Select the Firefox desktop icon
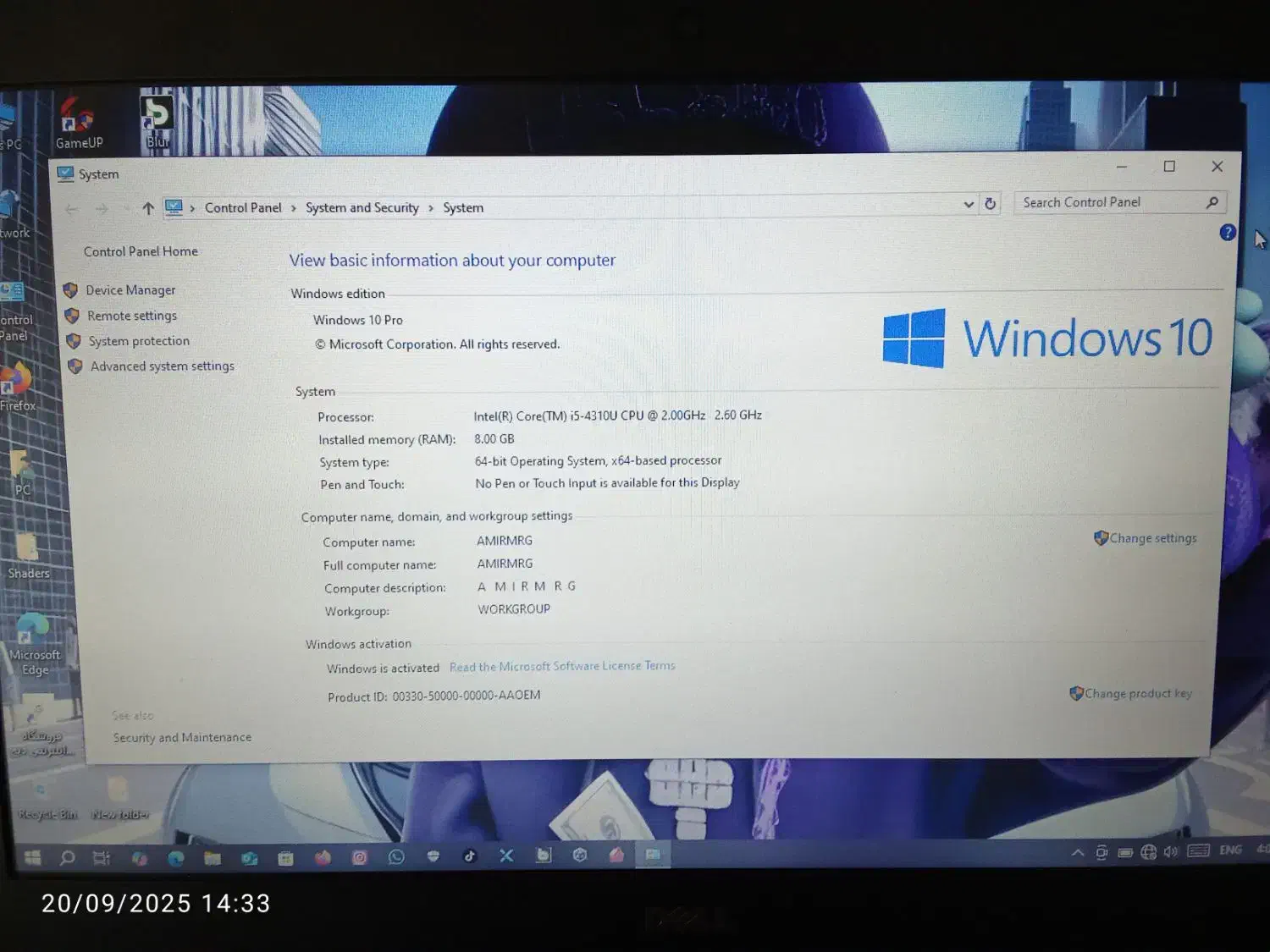Image resolution: width=1270 pixels, height=952 pixels. tap(17, 388)
